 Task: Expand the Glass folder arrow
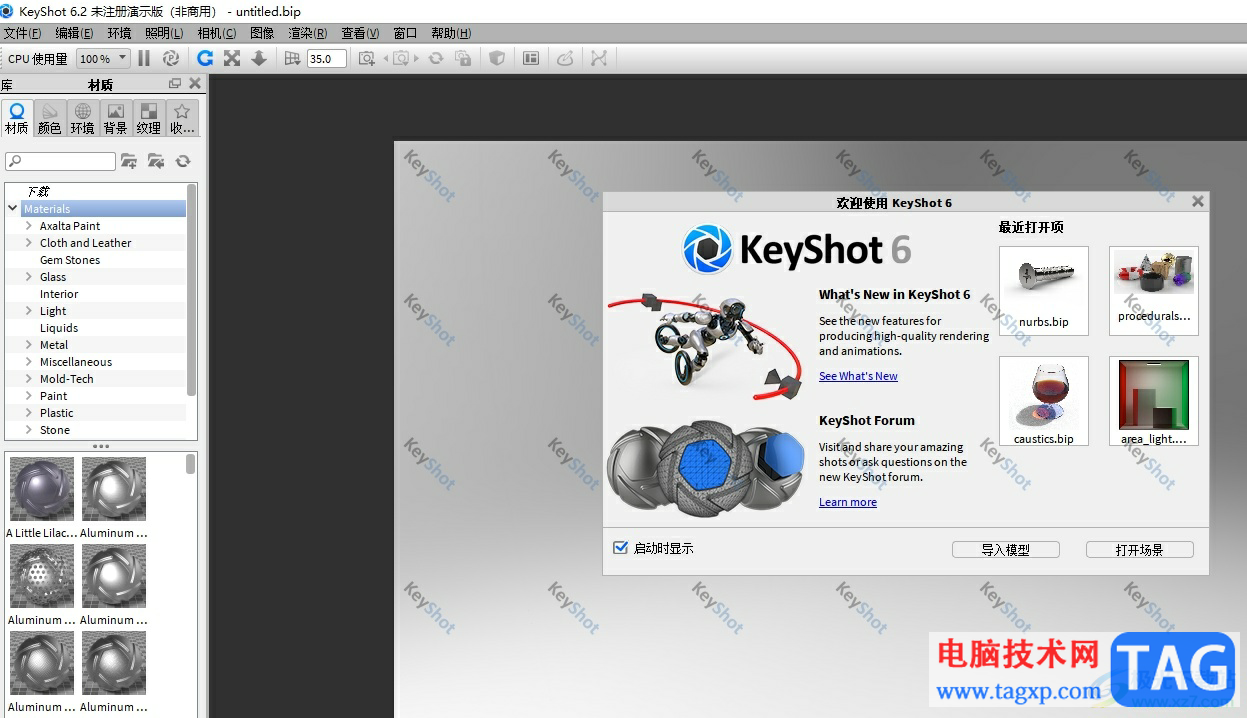point(29,277)
